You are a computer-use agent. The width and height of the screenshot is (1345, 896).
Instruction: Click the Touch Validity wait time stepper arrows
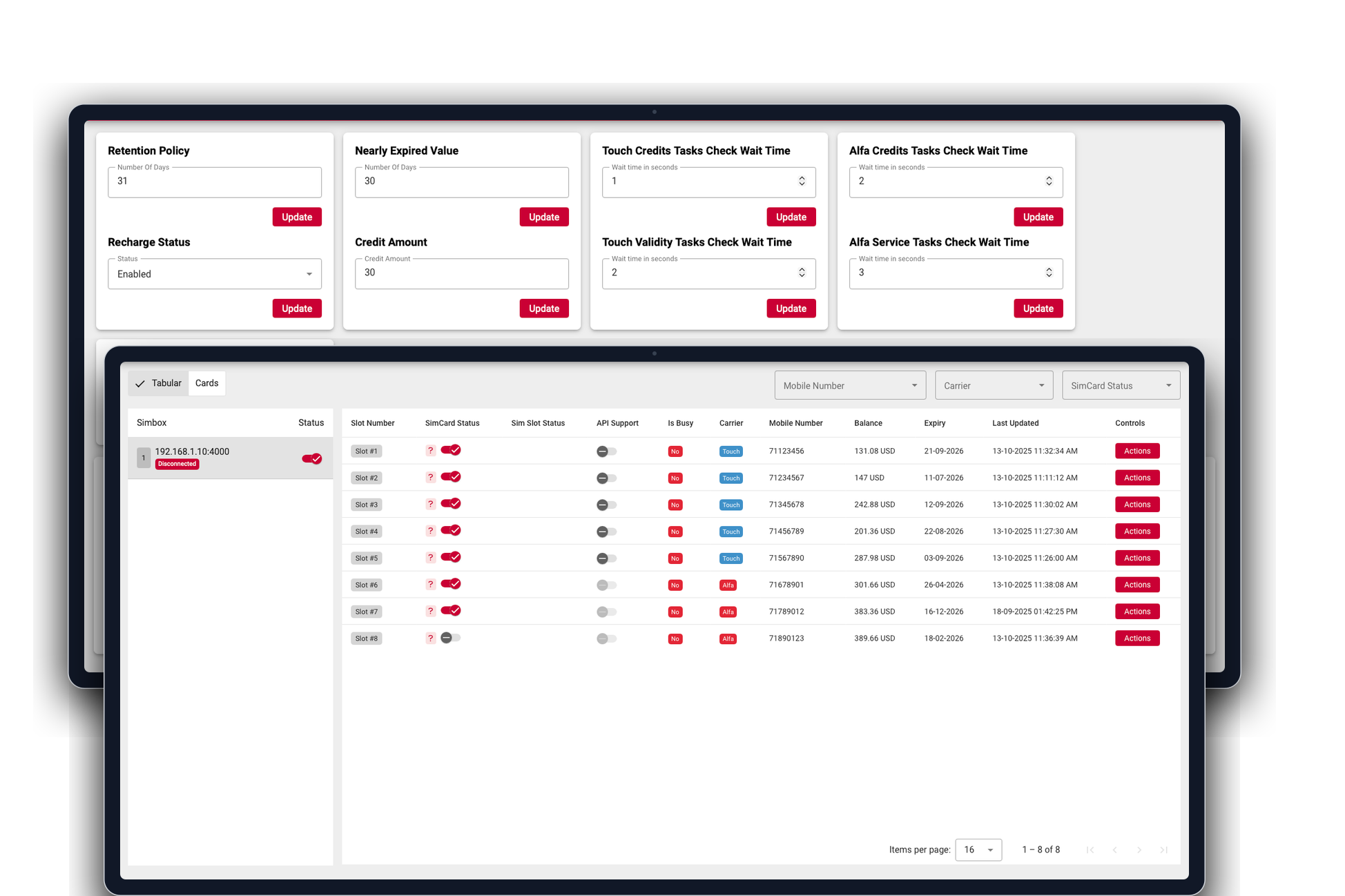click(802, 273)
